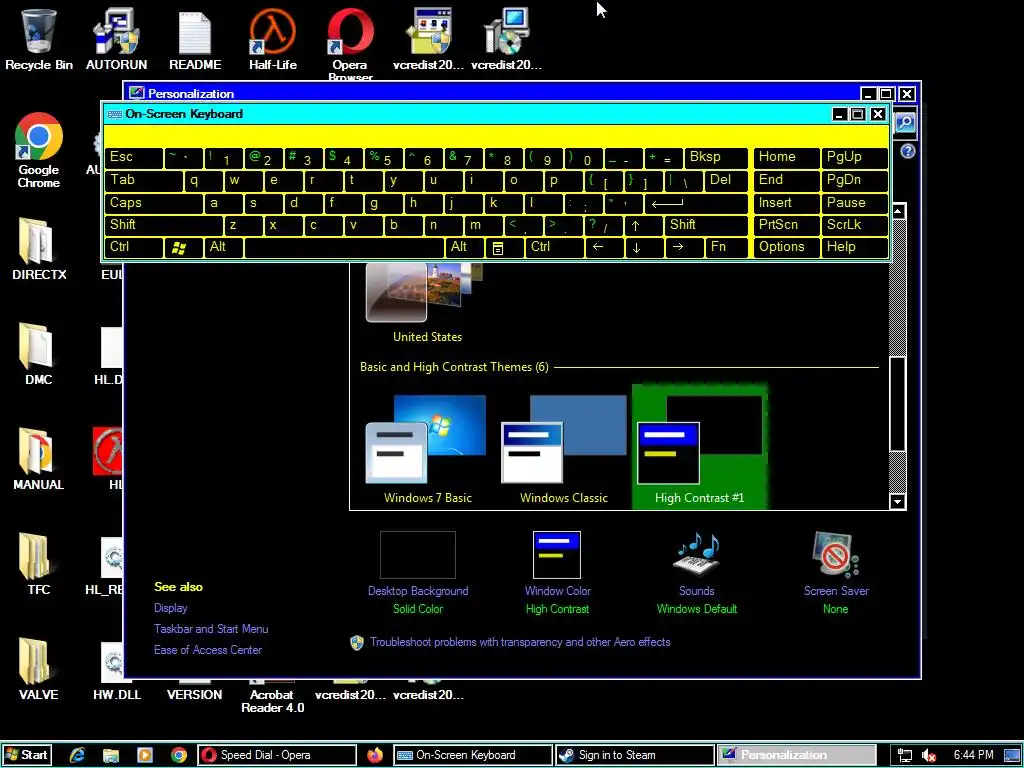The height and width of the screenshot is (768, 1024).
Task: Click the muted volume tray icon
Action: coord(929,756)
